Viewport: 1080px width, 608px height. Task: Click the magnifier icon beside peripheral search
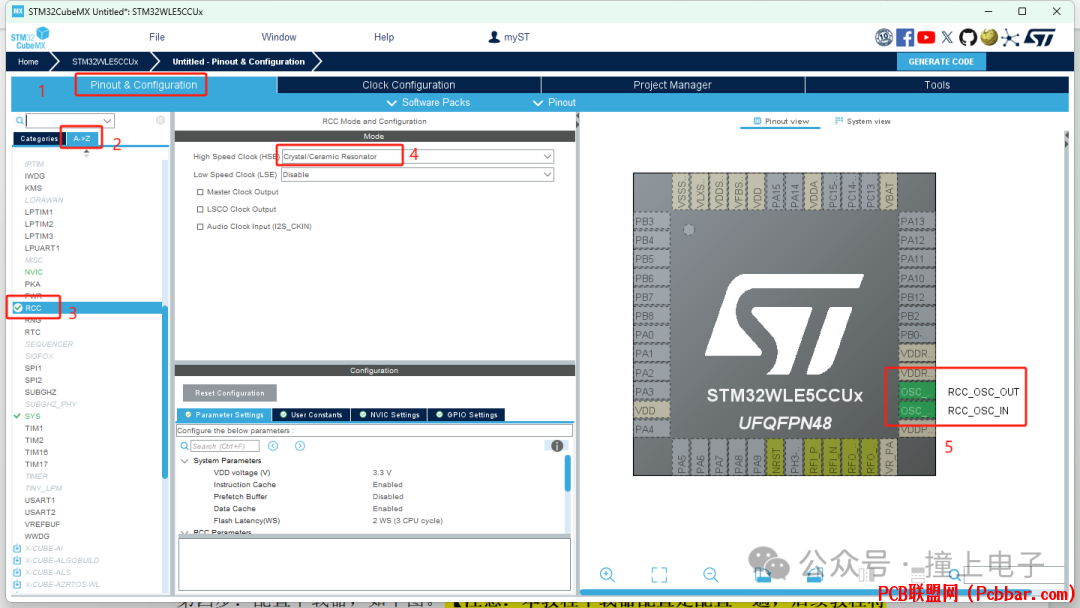pyautogui.click(x=20, y=120)
